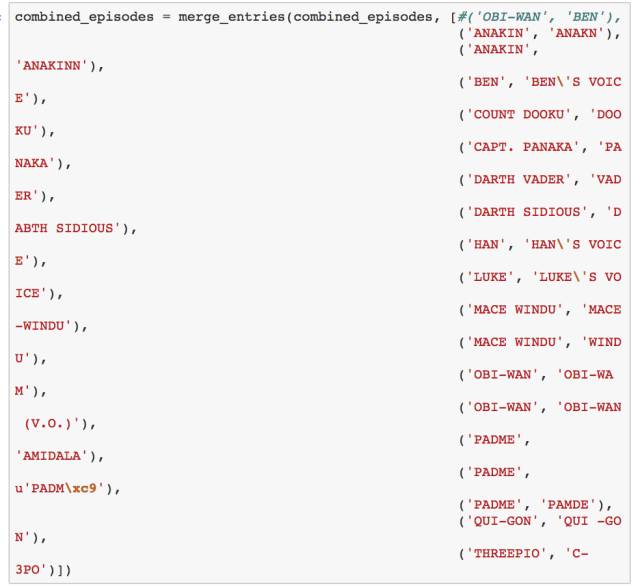Click the merge_entries function name

click(234, 20)
